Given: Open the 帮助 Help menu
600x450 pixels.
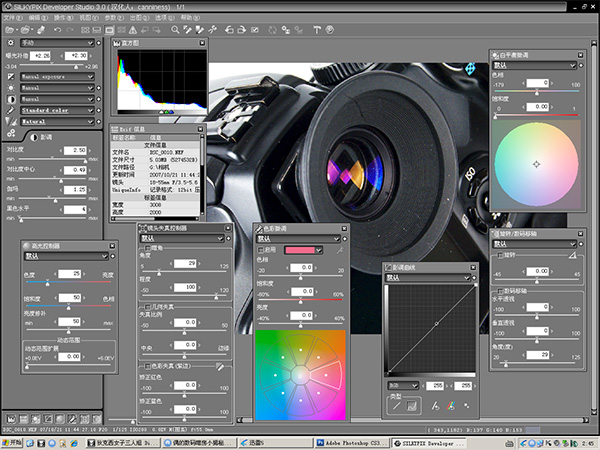Looking at the screenshot, I should [x=190, y=18].
